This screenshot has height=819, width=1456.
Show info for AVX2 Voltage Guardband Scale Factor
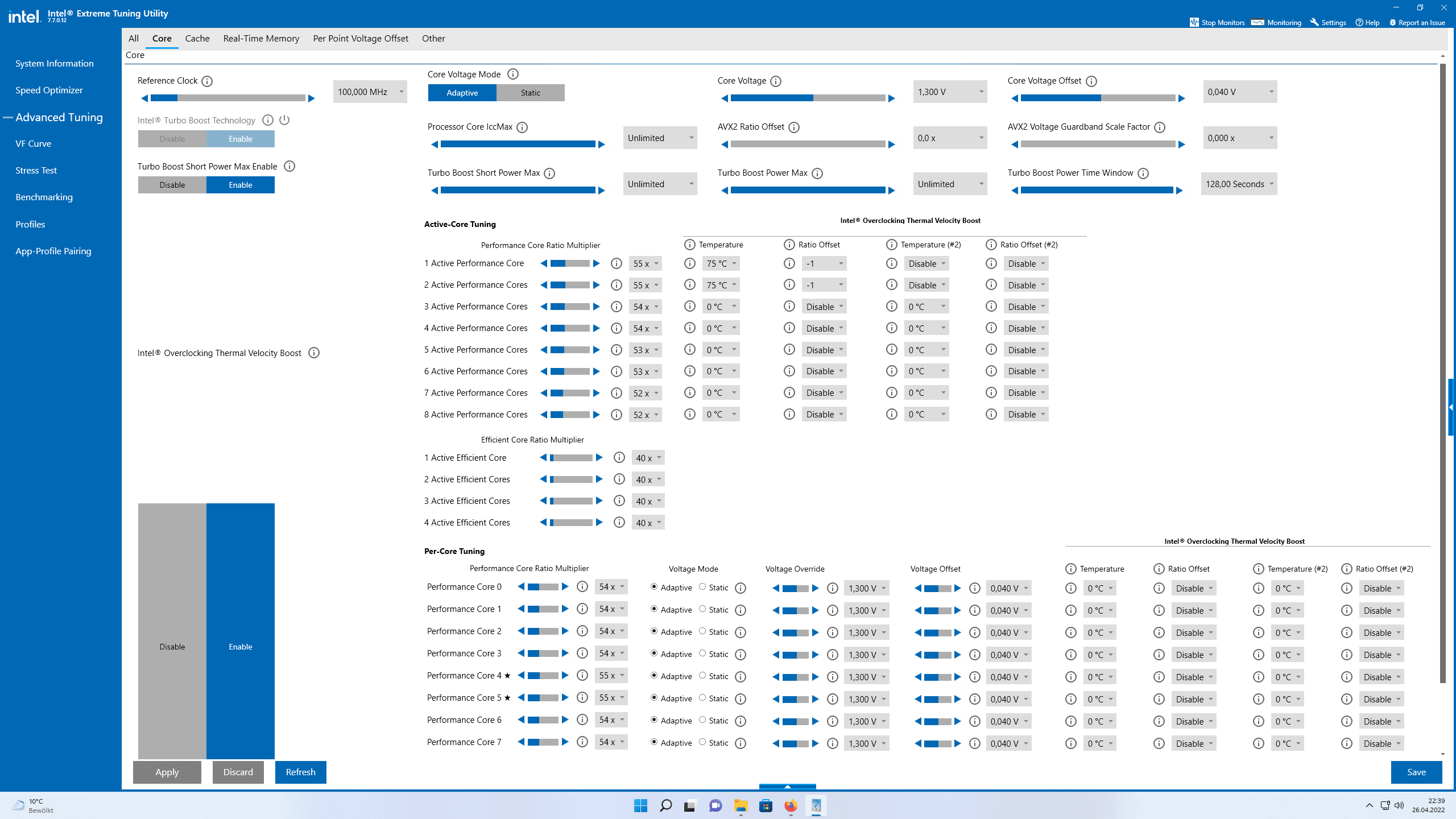pos(1160,127)
